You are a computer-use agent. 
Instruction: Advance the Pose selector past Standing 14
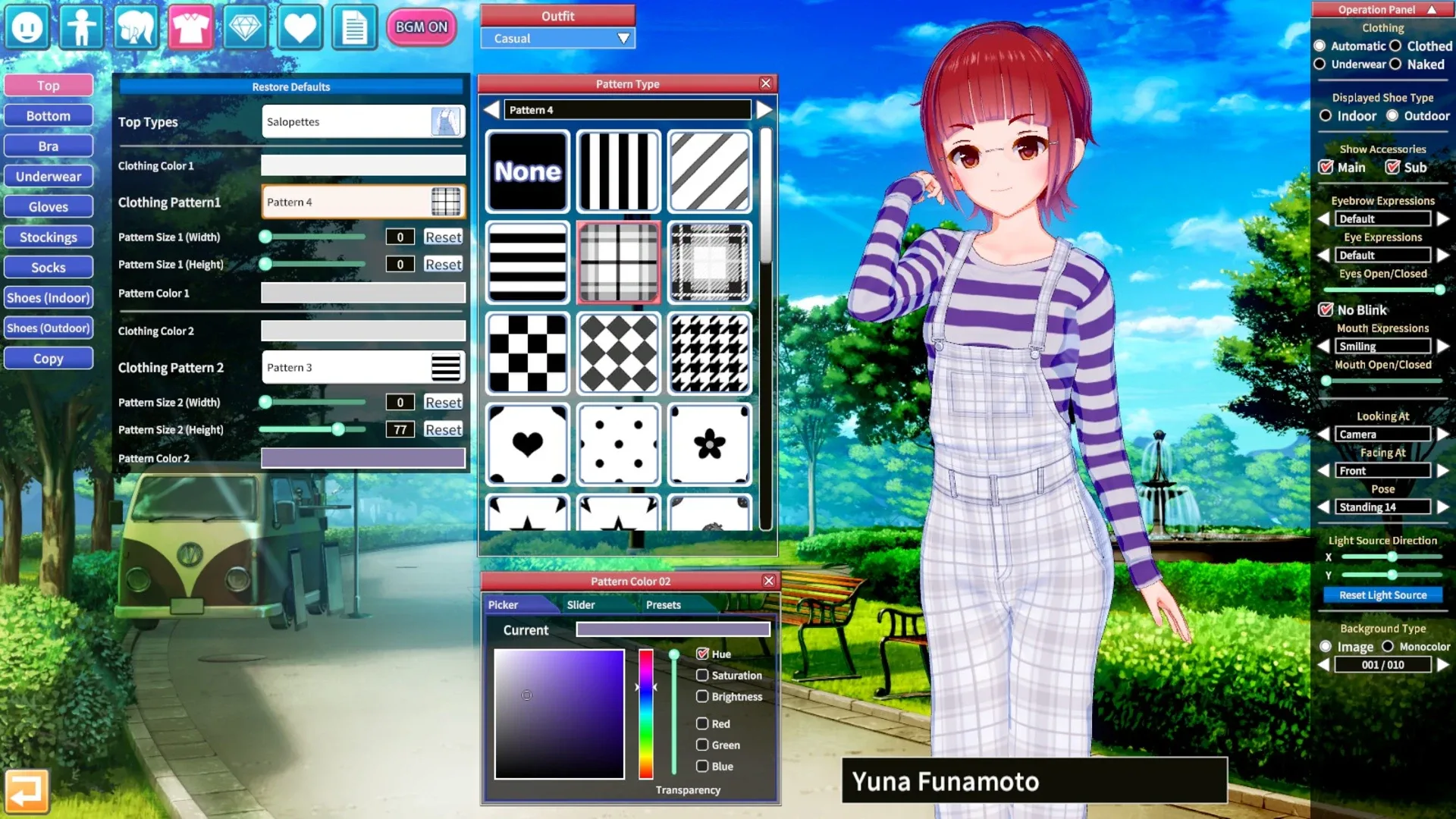tap(1442, 507)
